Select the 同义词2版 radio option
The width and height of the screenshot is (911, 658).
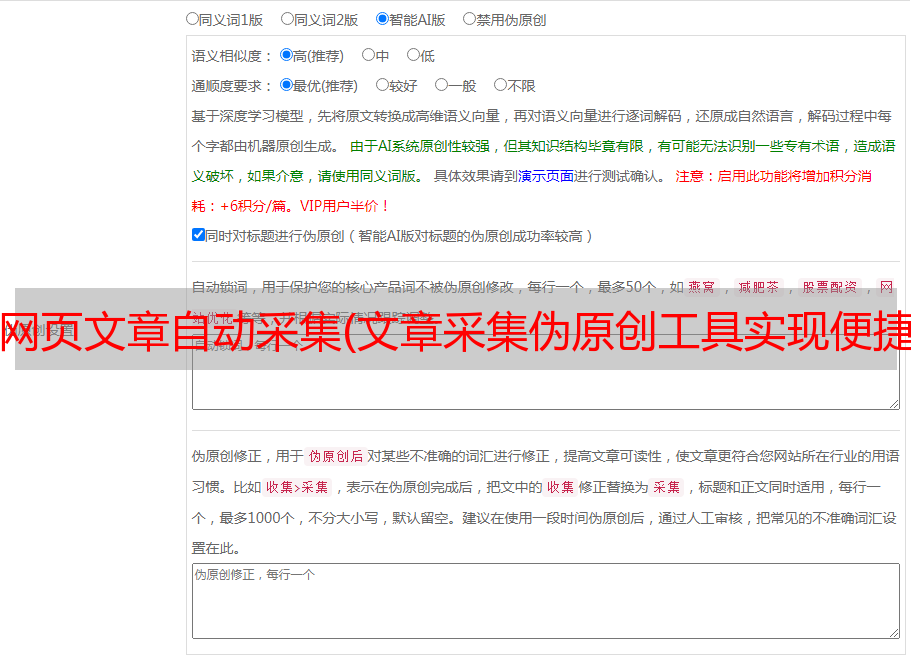point(287,19)
